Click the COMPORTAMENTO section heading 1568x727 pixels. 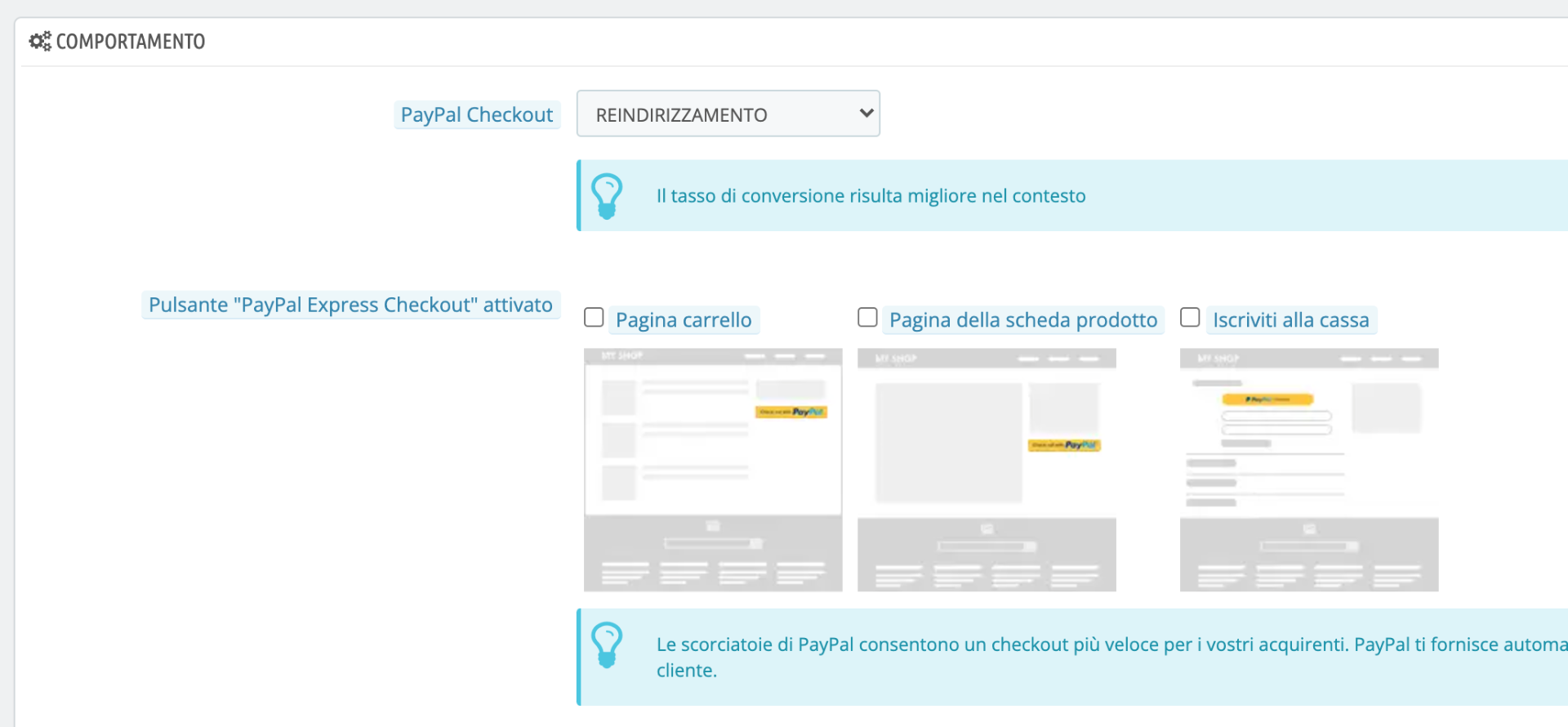[131, 42]
